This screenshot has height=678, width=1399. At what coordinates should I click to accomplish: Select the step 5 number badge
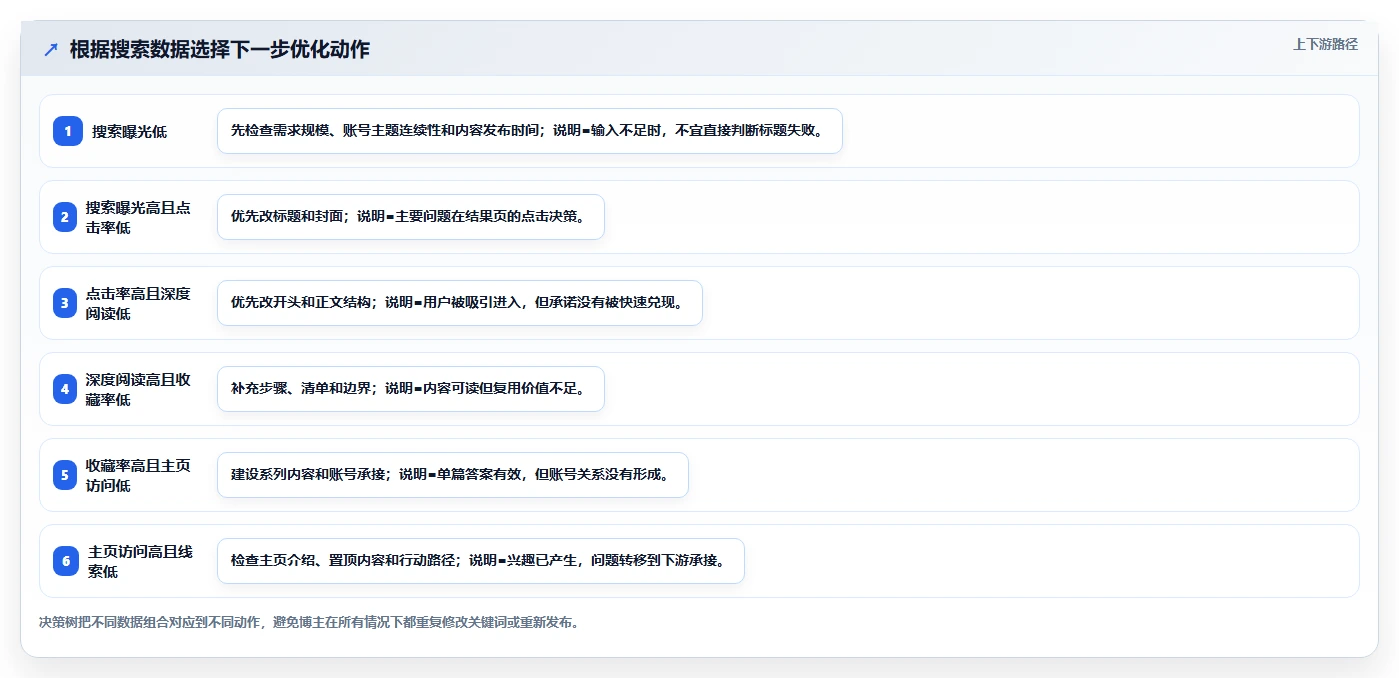tap(65, 475)
